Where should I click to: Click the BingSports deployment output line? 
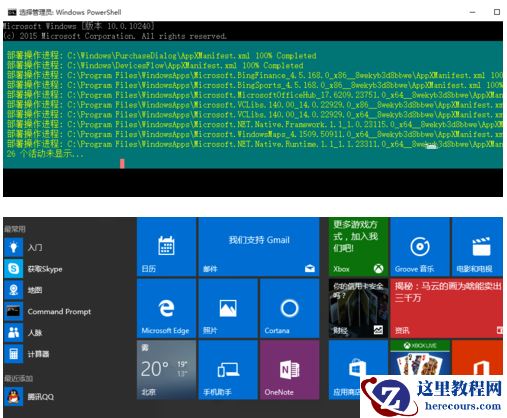coord(255,85)
